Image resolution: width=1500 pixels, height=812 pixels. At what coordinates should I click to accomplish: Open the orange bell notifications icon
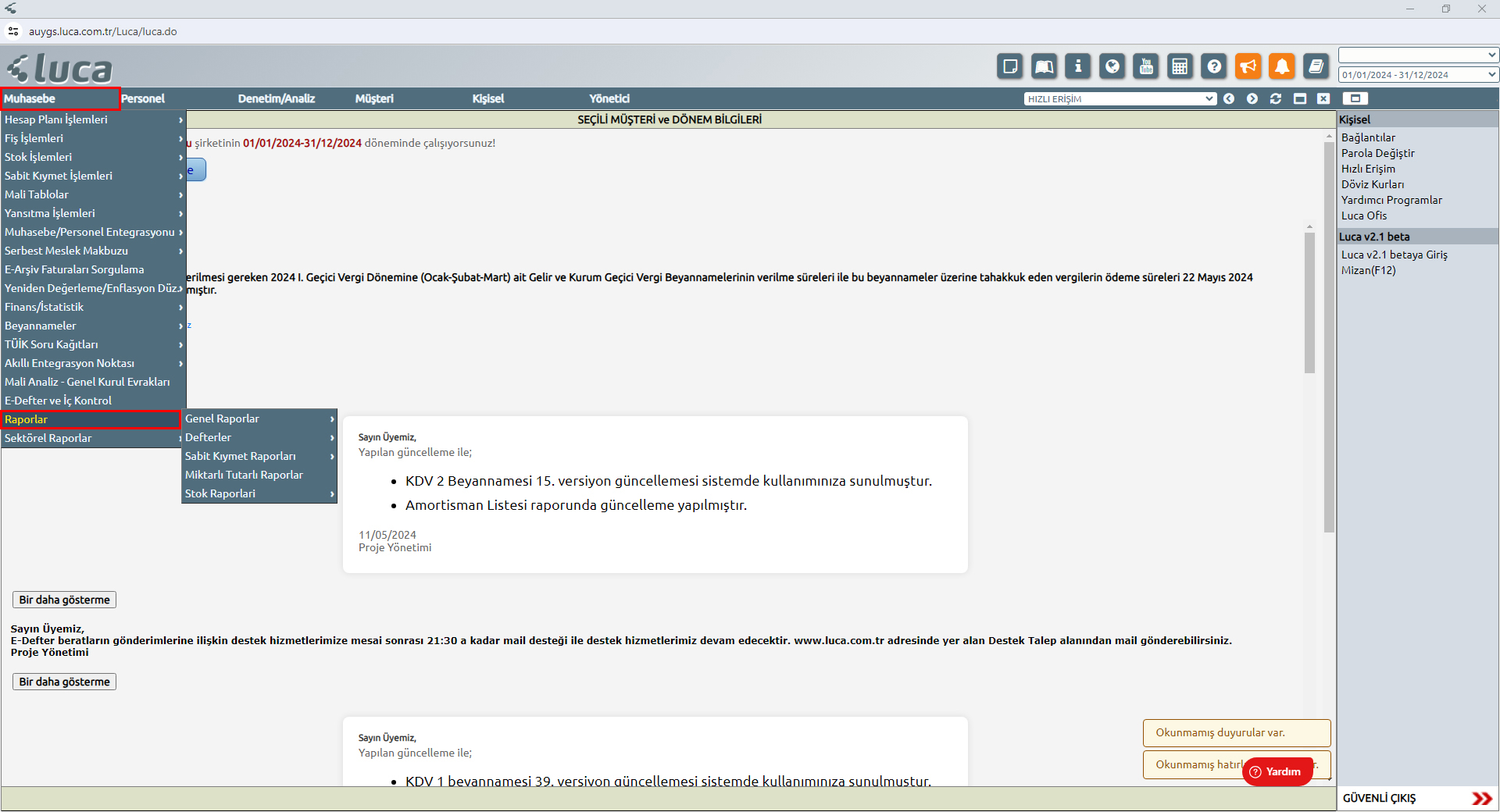(x=1282, y=66)
